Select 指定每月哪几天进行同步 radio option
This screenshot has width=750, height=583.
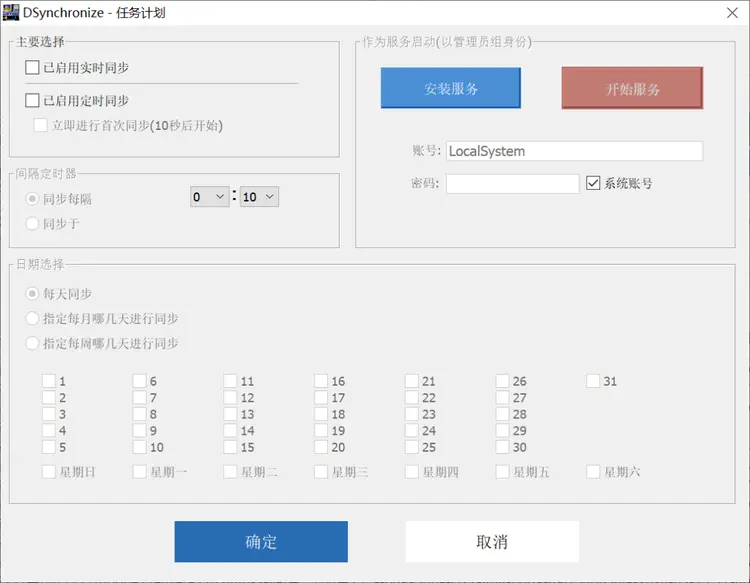(x=33, y=319)
